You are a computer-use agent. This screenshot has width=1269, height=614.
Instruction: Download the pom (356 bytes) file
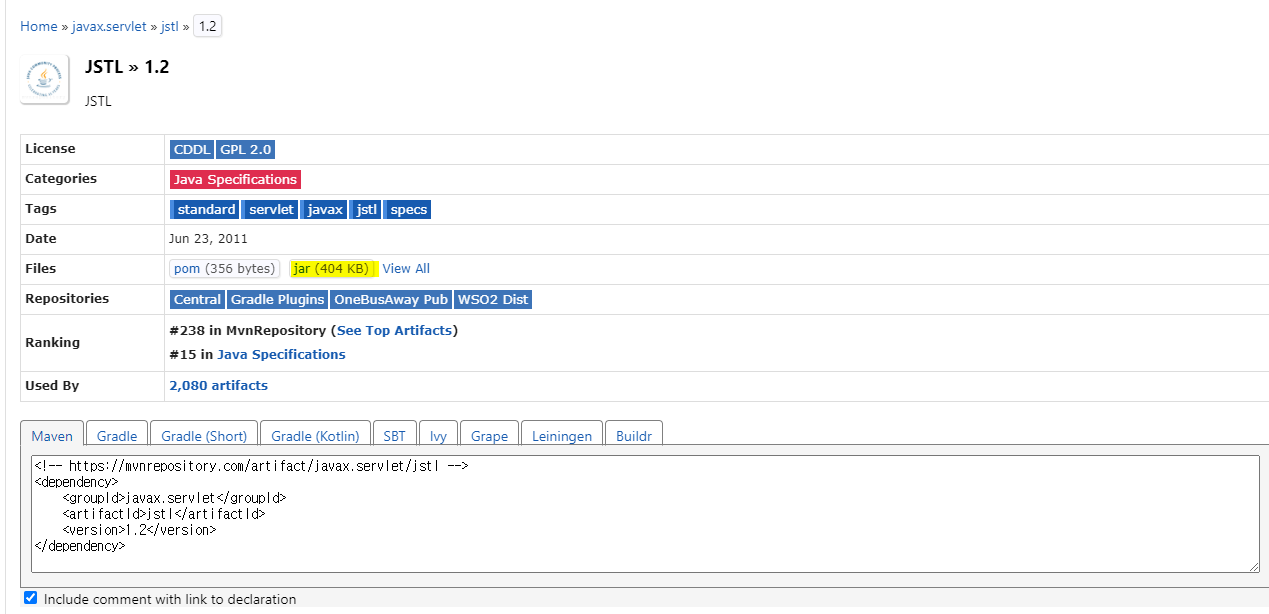click(x=225, y=269)
